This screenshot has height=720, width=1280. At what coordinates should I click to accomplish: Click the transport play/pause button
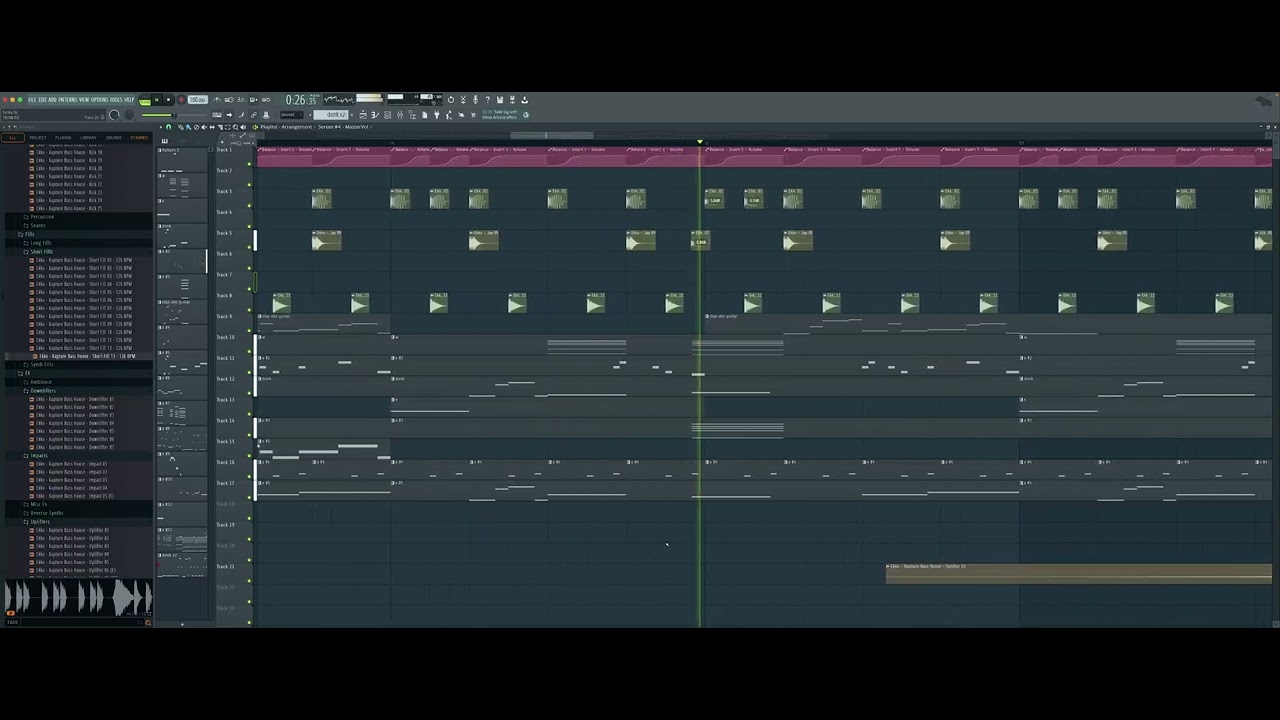156,100
